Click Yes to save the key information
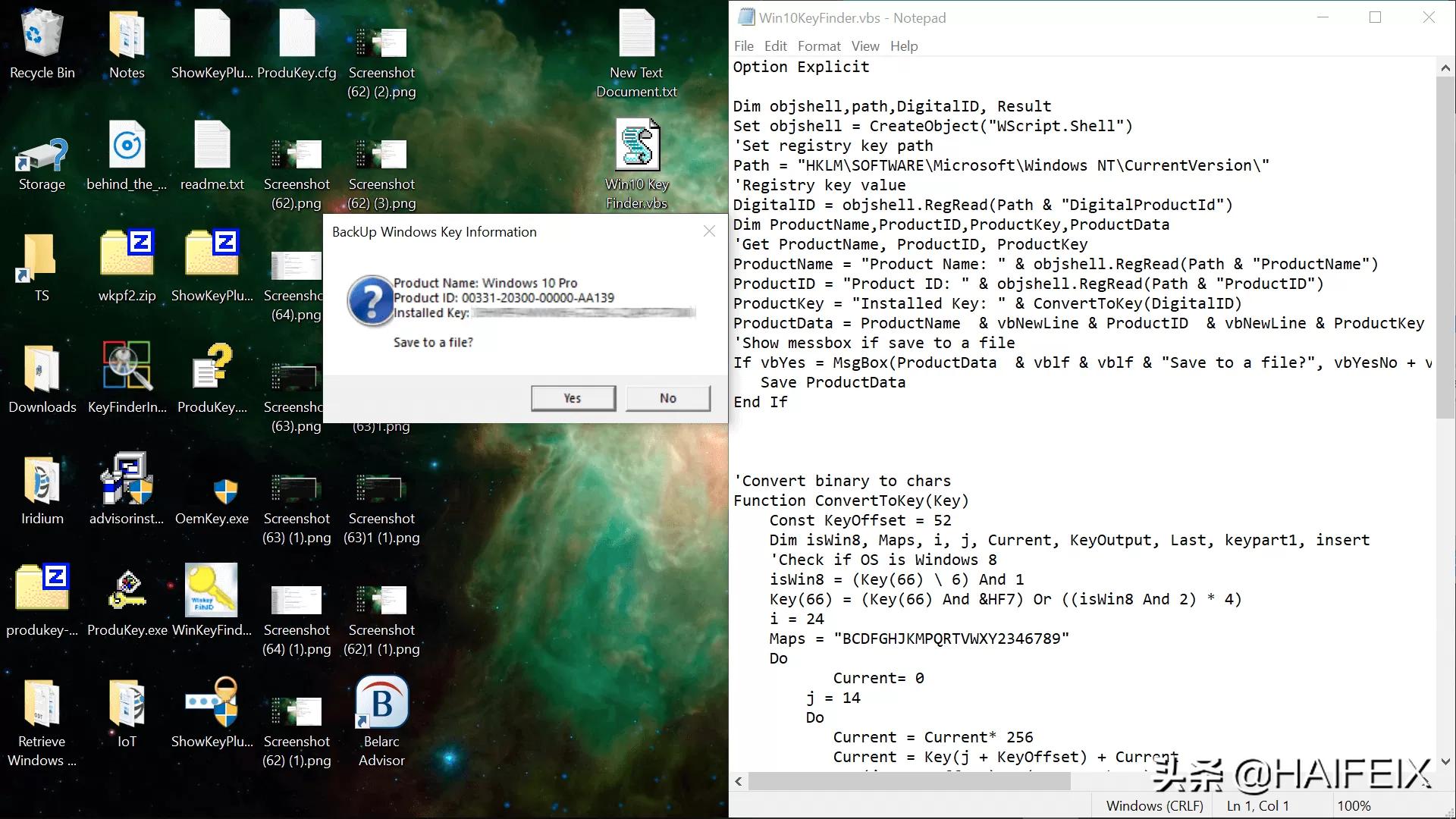This screenshot has height=819, width=1456. click(573, 397)
